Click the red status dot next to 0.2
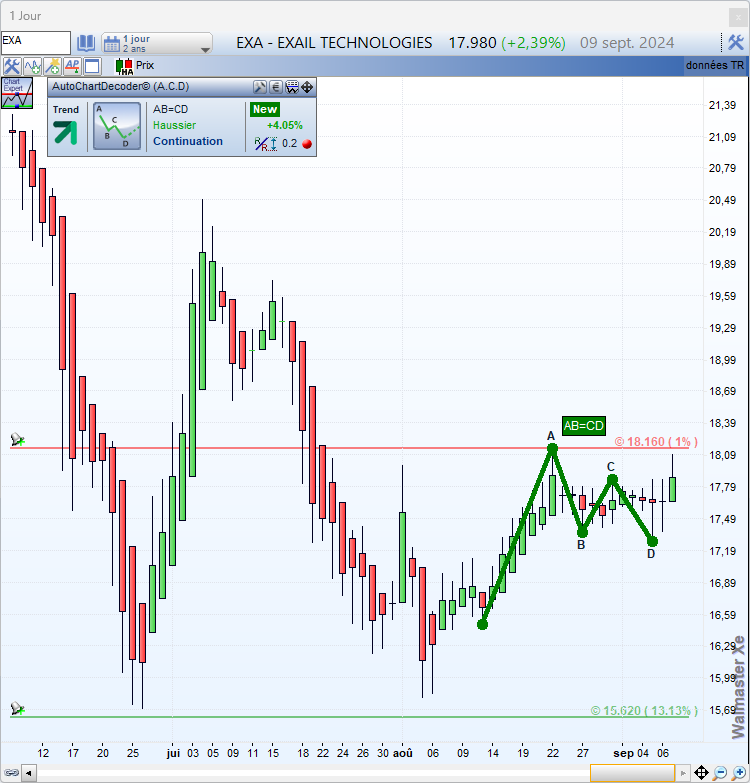Image resolution: width=750 pixels, height=783 pixels. (307, 144)
